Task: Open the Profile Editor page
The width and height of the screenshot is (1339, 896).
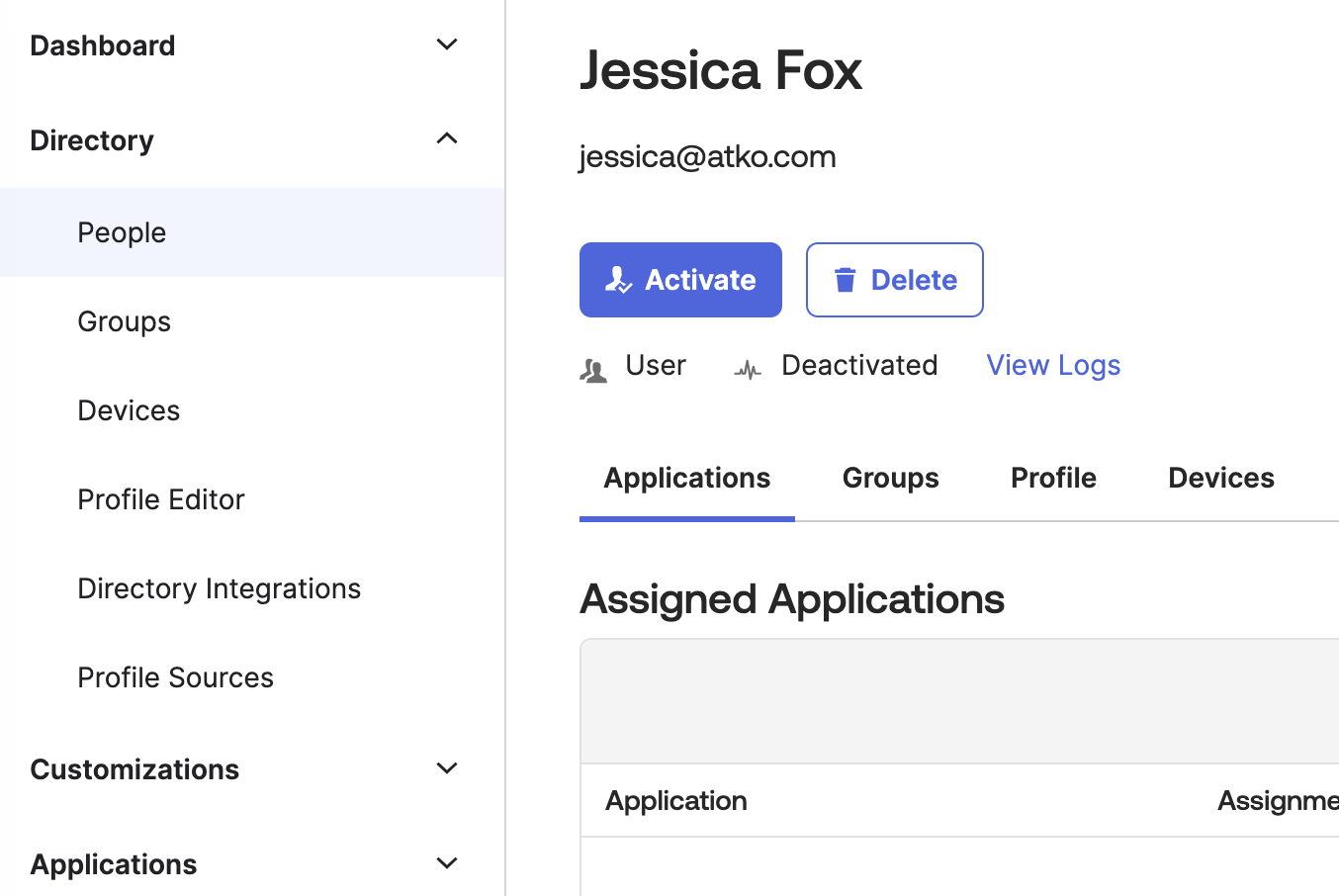Action: [160, 499]
